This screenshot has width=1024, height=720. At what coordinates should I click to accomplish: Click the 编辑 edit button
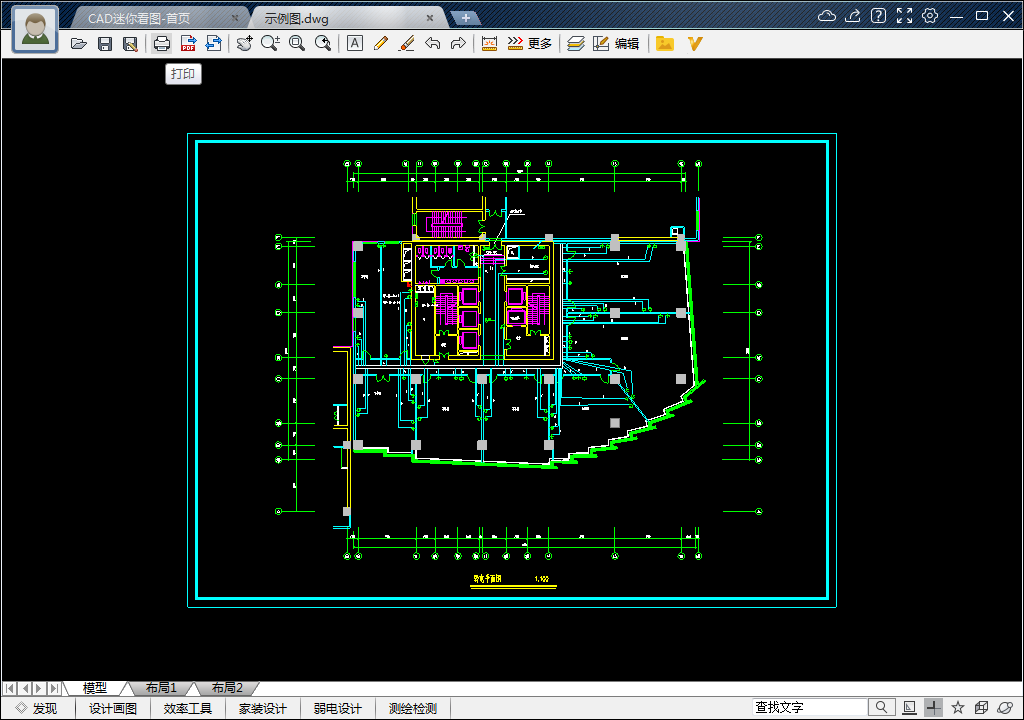pos(616,43)
